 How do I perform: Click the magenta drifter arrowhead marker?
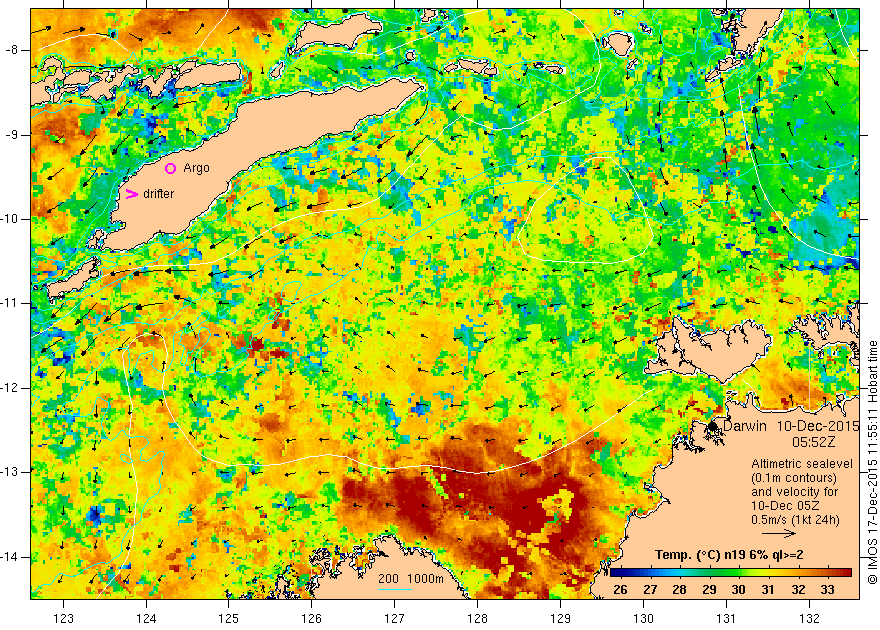tap(131, 194)
